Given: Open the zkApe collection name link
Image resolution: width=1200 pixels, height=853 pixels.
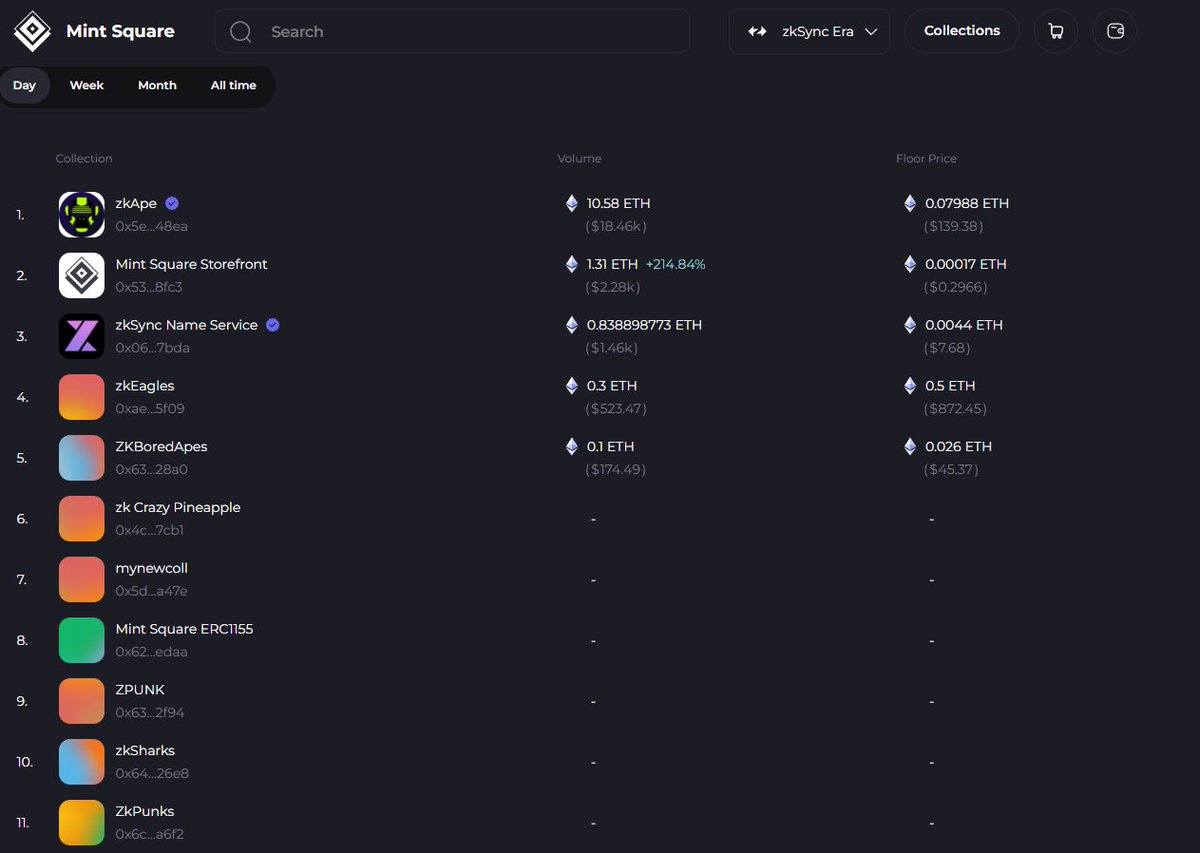Looking at the screenshot, I should pyautogui.click(x=136, y=203).
